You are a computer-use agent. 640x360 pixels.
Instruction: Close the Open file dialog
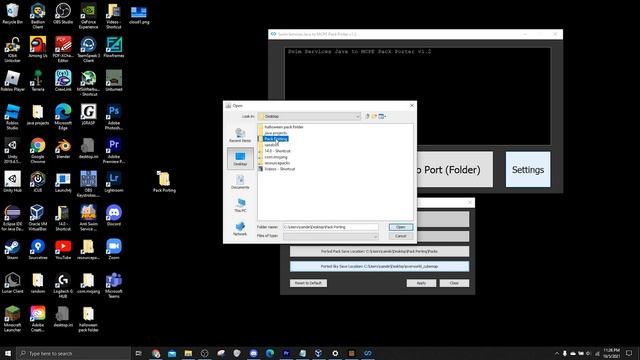(x=411, y=106)
